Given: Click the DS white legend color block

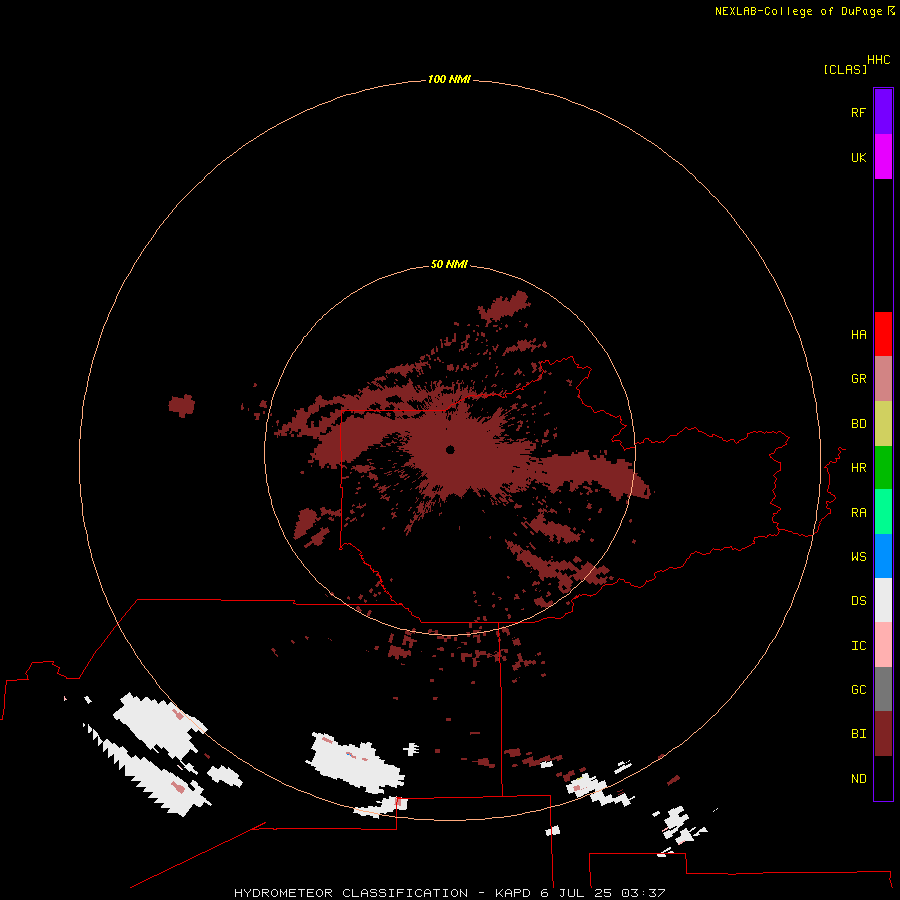Looking at the screenshot, I should point(883,600).
